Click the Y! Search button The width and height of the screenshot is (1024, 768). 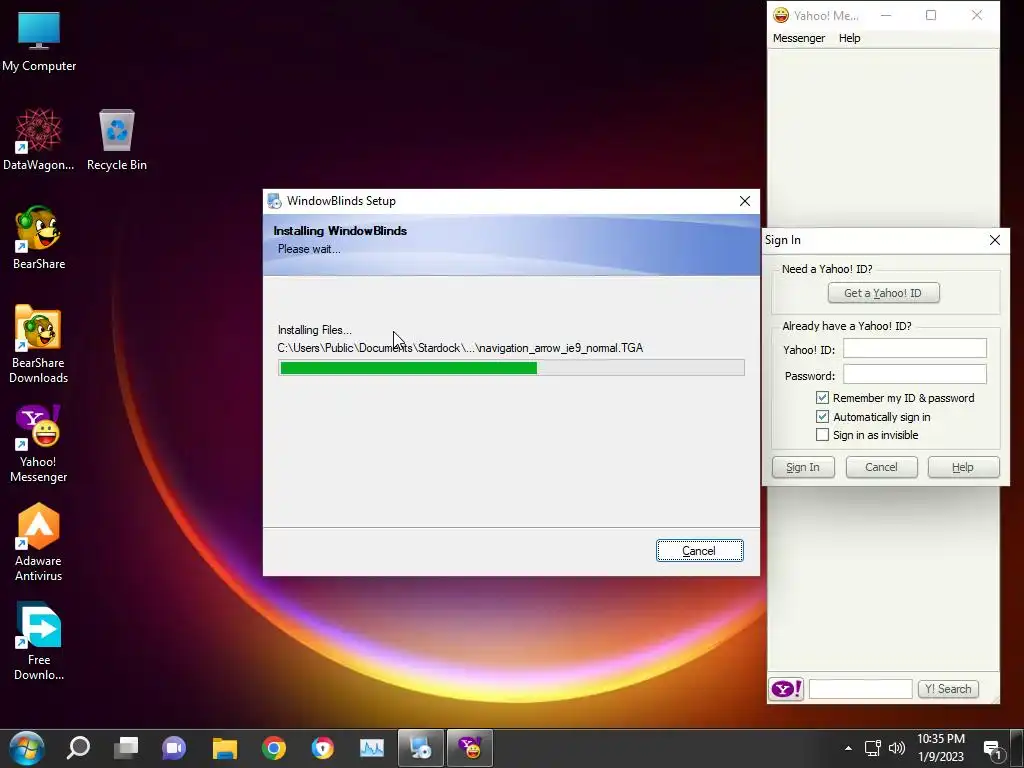point(948,689)
